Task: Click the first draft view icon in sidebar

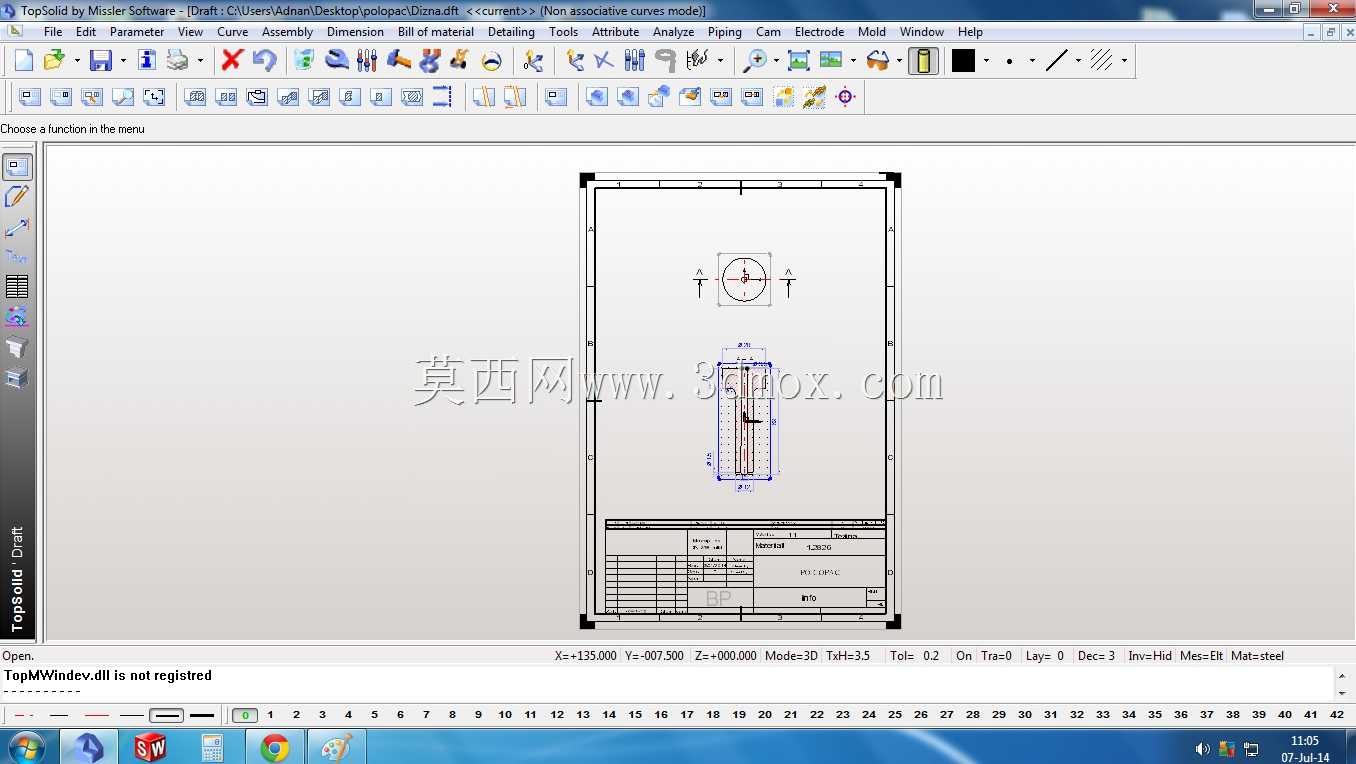Action: 17,167
